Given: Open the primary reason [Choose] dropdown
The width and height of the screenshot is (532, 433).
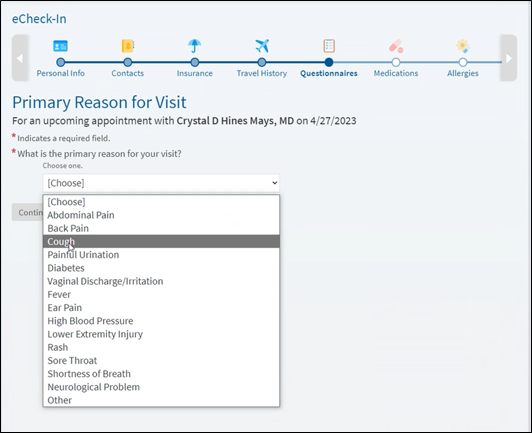Looking at the screenshot, I should pos(161,183).
